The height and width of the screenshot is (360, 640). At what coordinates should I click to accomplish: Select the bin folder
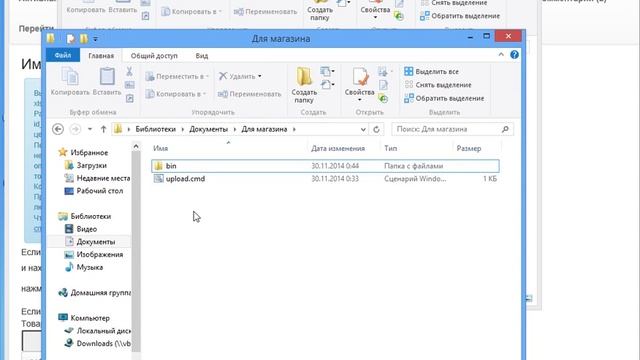(x=325, y=166)
